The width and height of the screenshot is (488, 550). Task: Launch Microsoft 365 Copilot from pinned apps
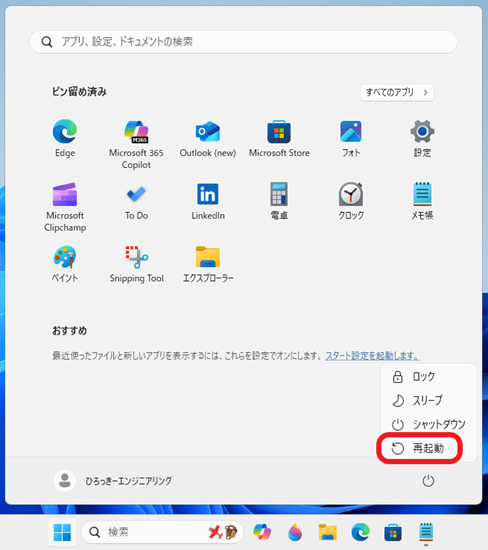click(136, 144)
